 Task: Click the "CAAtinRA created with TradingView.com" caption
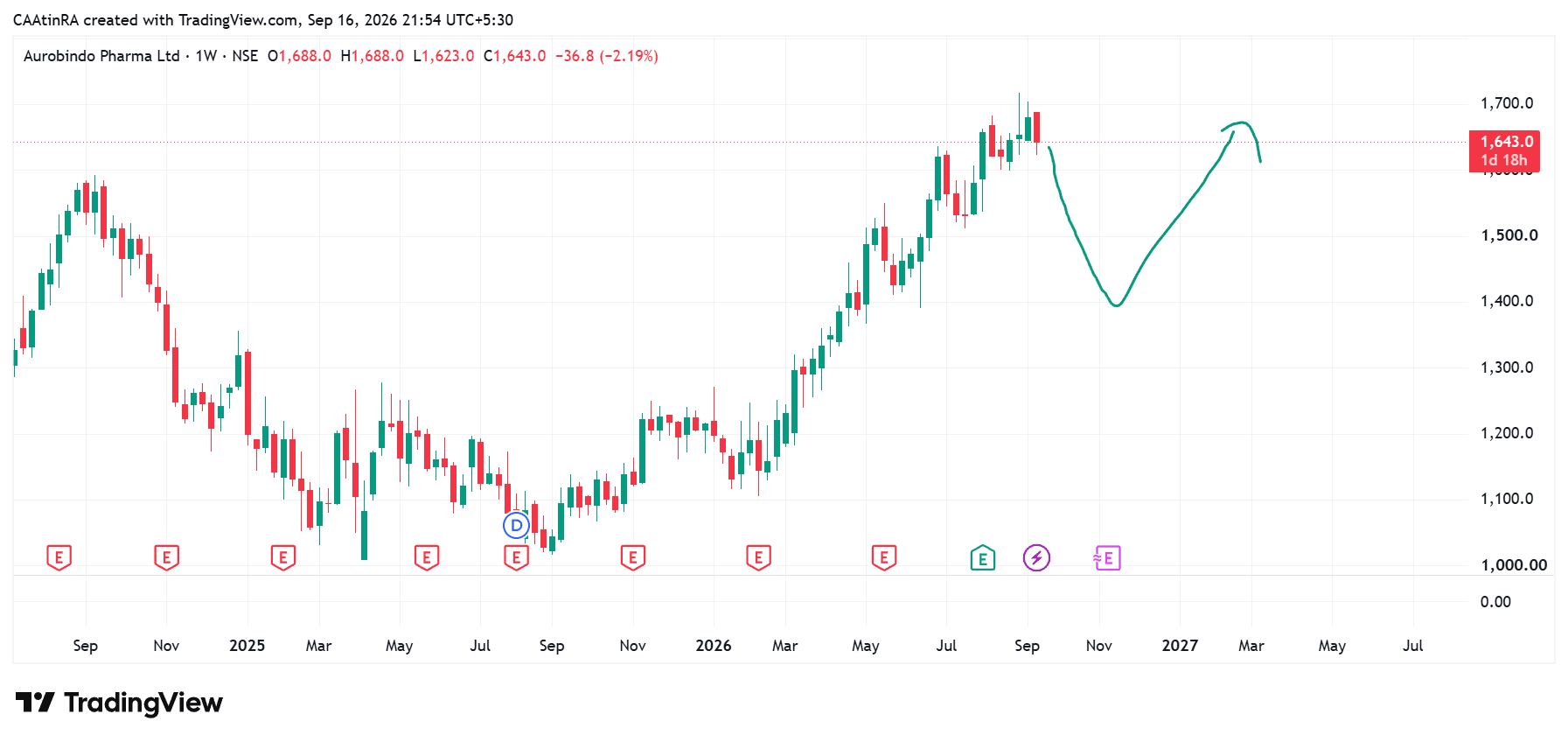pyautogui.click(x=156, y=19)
